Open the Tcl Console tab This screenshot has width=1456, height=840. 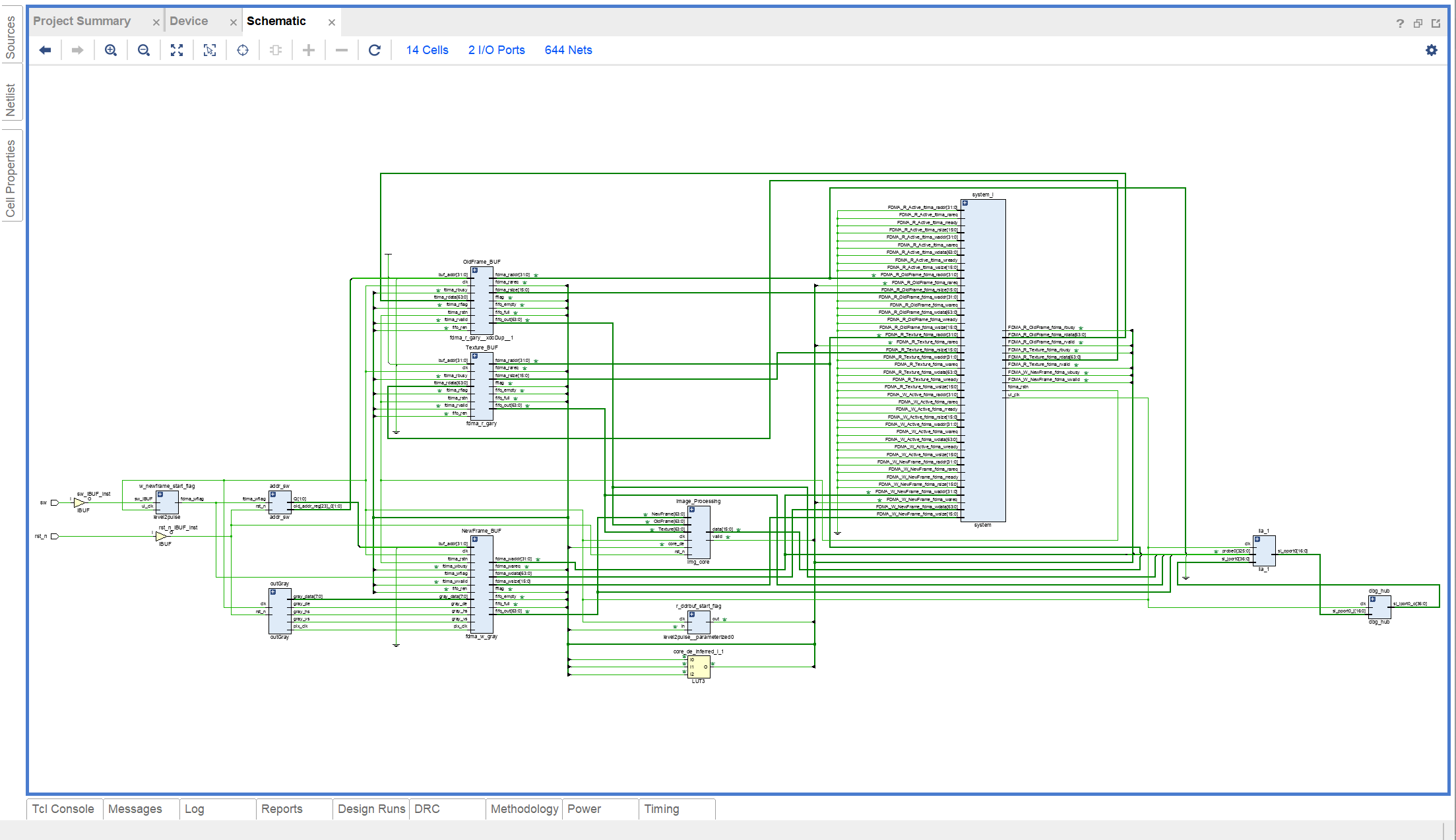[x=63, y=809]
